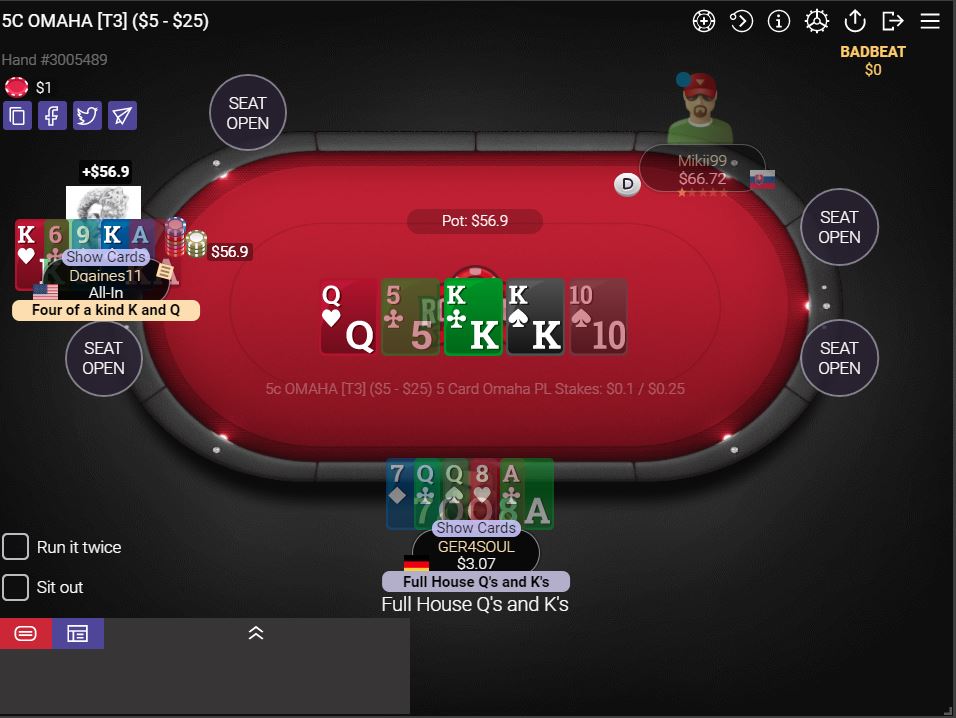The image size is (956, 718).
Task: Click Show Cards under GER4SOUL's hand
Action: (476, 528)
